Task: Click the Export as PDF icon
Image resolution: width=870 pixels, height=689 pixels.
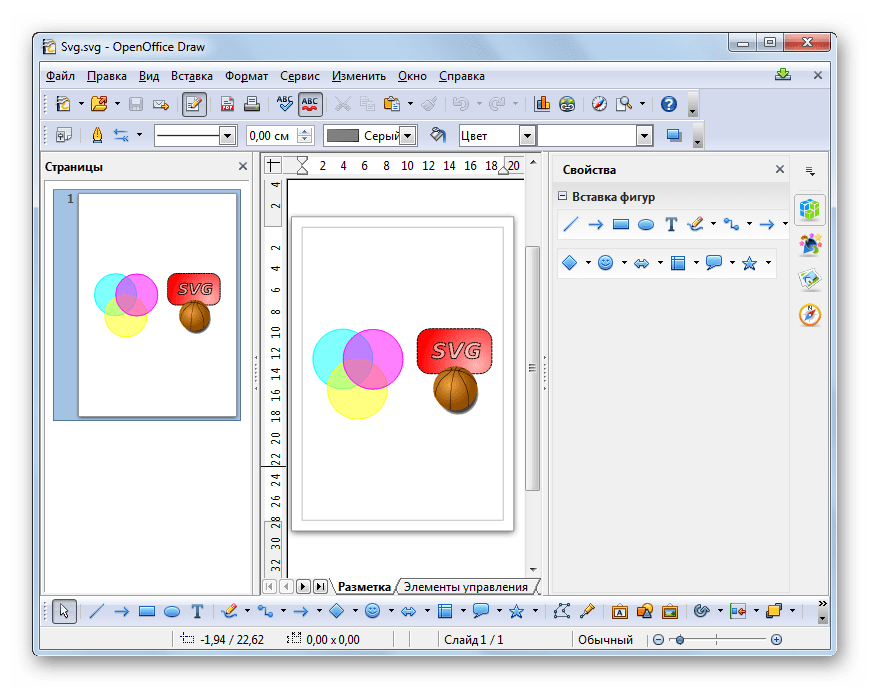Action: pyautogui.click(x=227, y=103)
